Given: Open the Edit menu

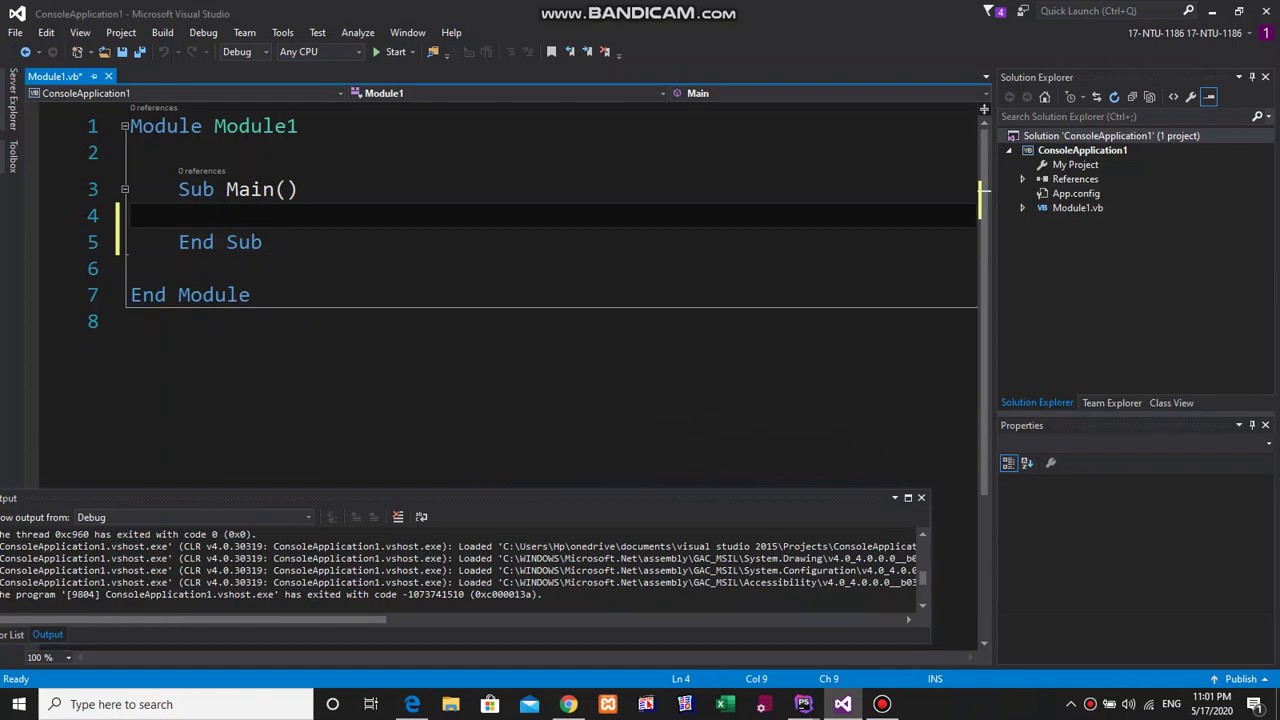Looking at the screenshot, I should 46,32.
